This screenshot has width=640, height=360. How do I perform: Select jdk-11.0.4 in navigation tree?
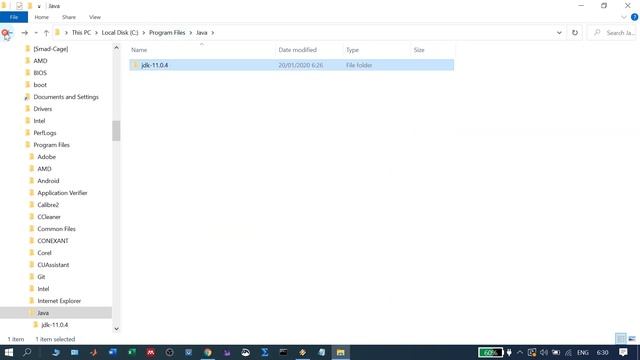coord(54,325)
